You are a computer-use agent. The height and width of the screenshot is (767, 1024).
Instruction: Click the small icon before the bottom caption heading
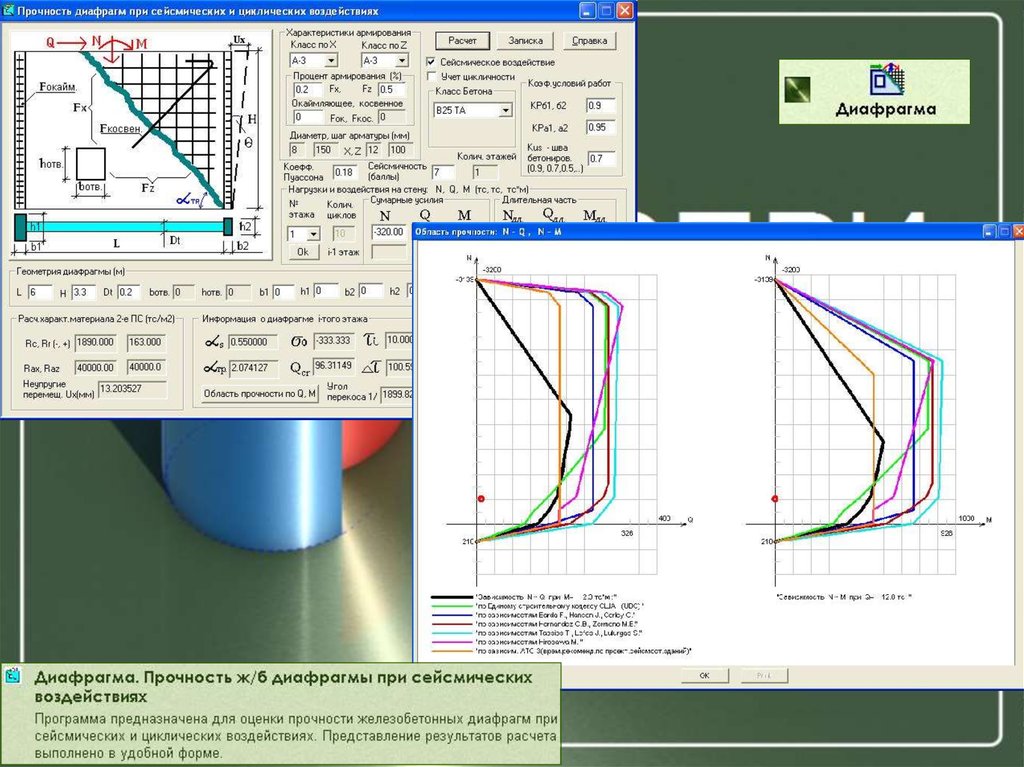pos(14,677)
